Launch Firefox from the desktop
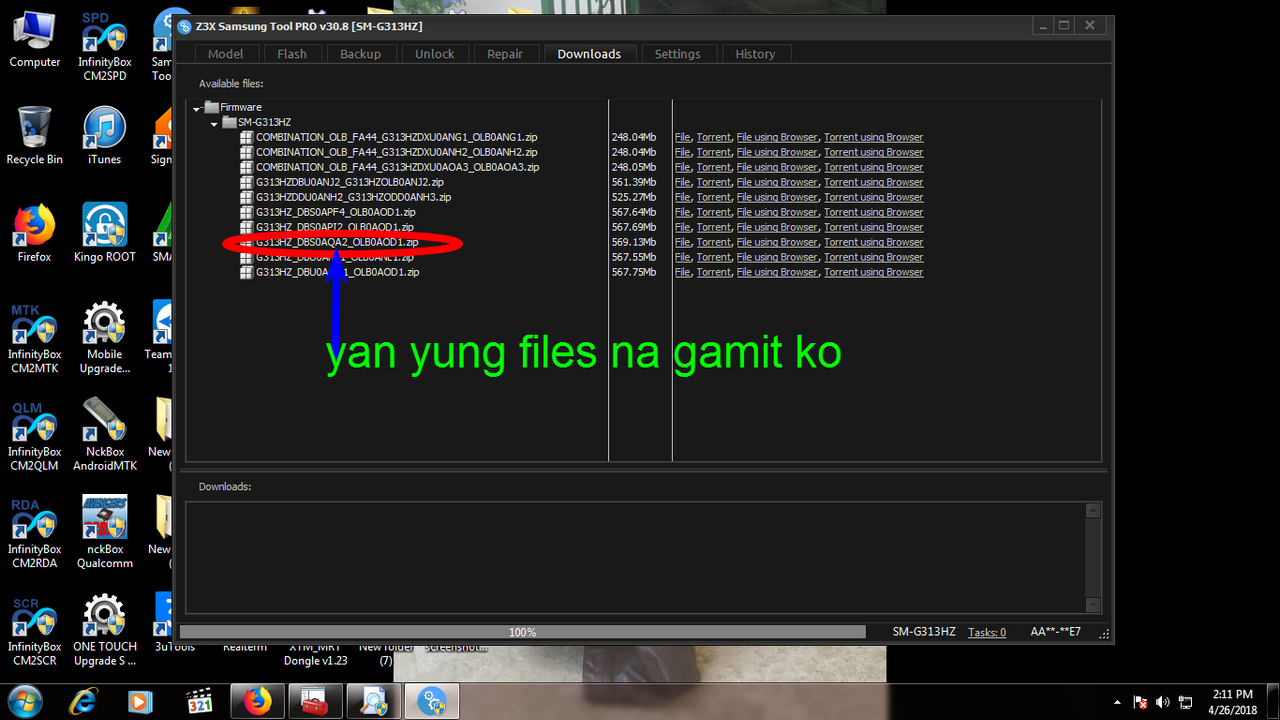The image size is (1280, 720). point(33,225)
